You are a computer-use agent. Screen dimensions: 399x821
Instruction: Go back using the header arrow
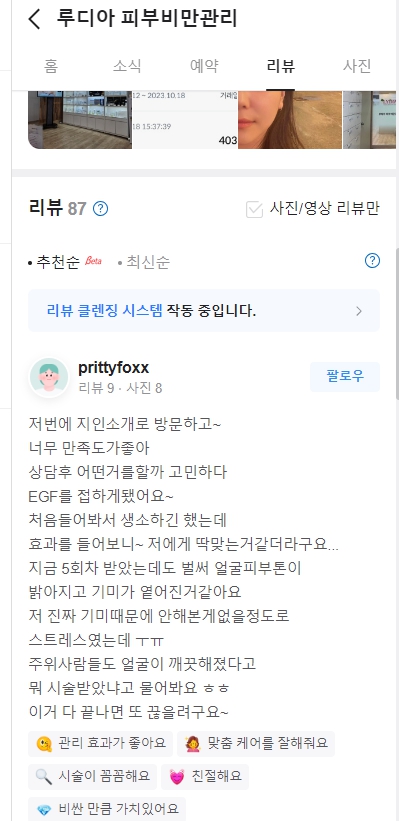click(x=35, y=19)
